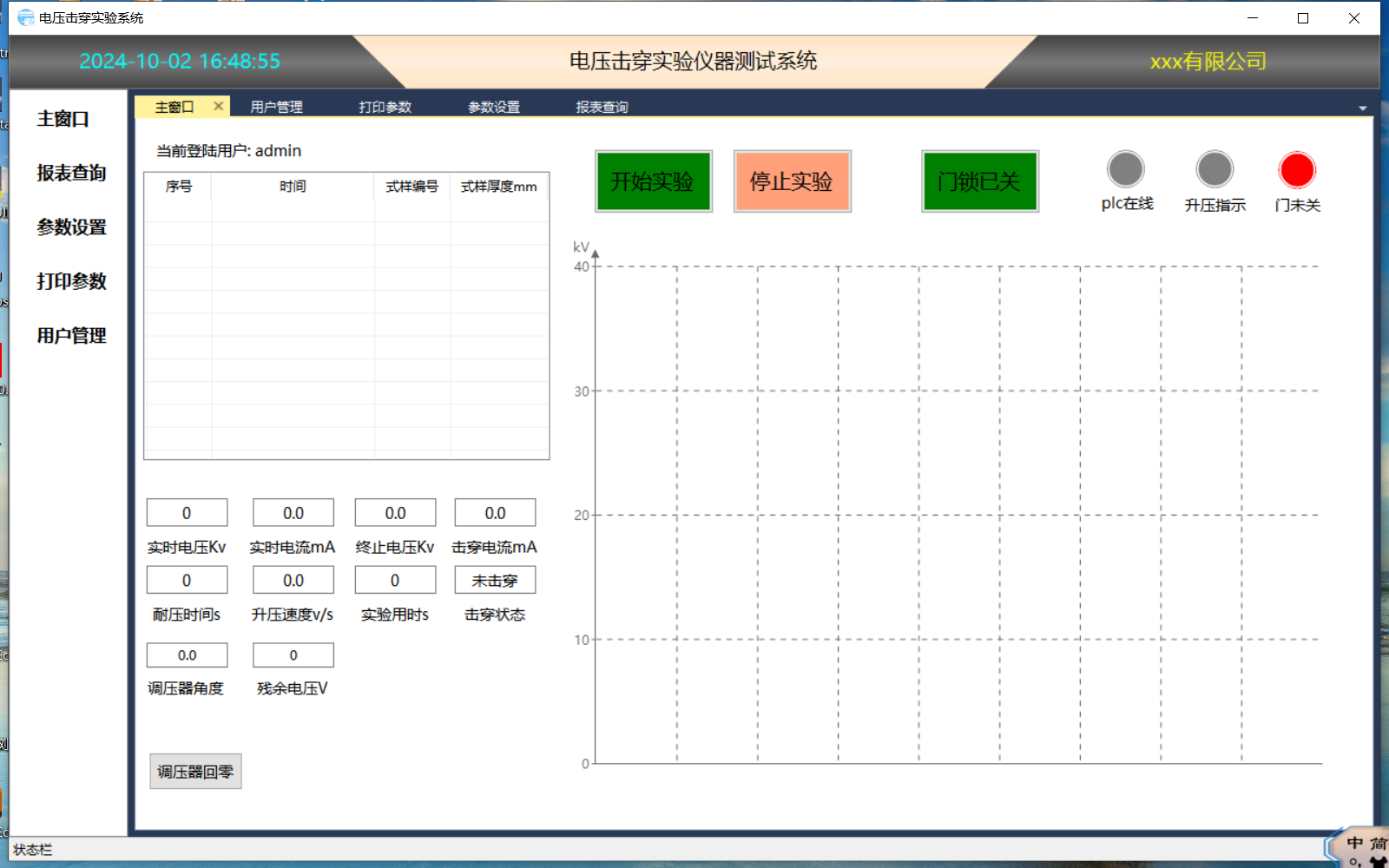Screen dimensions: 1389x868
Task: Click the kV axis label on chart
Action: [581, 247]
